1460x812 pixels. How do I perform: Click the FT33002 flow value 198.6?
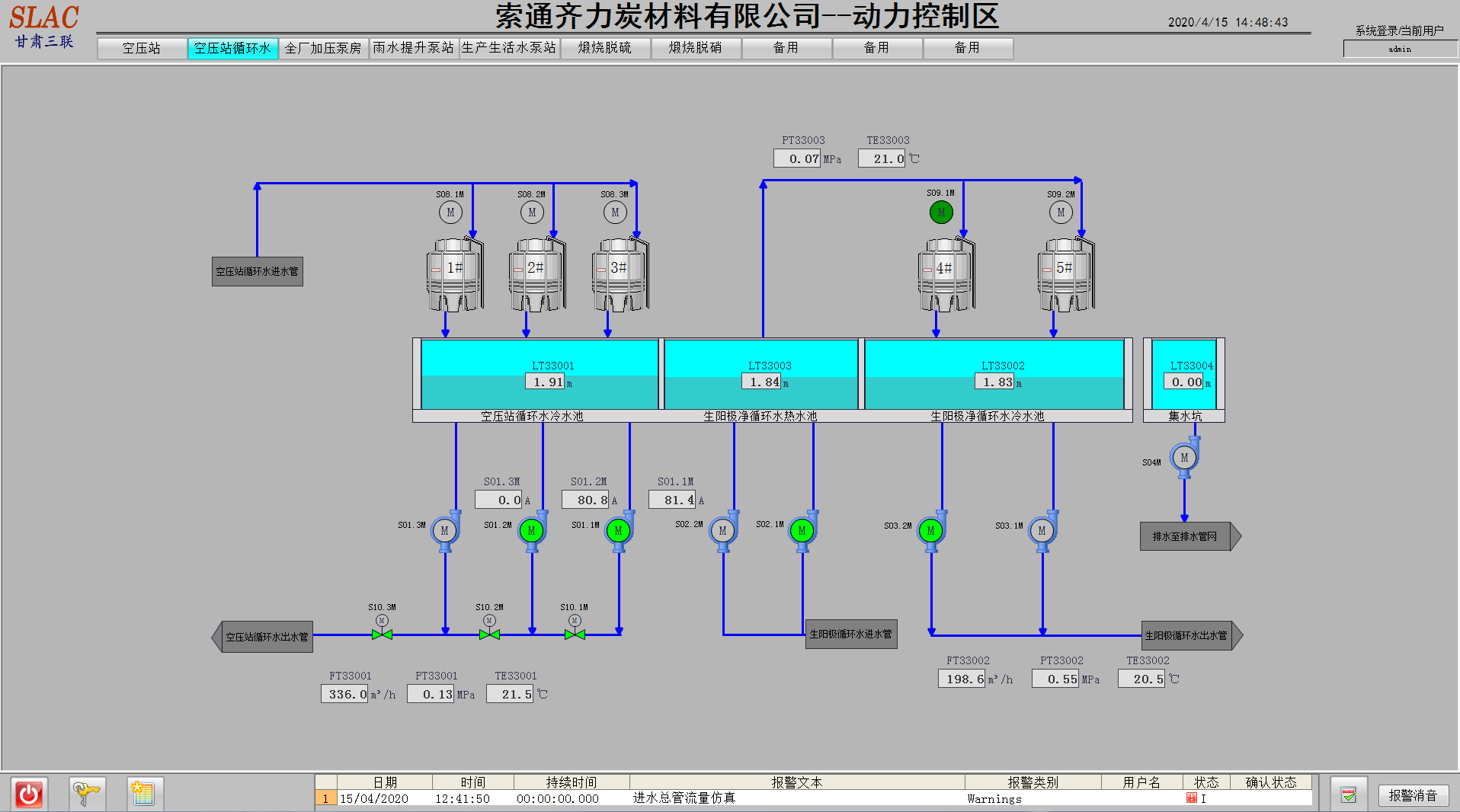[962, 679]
